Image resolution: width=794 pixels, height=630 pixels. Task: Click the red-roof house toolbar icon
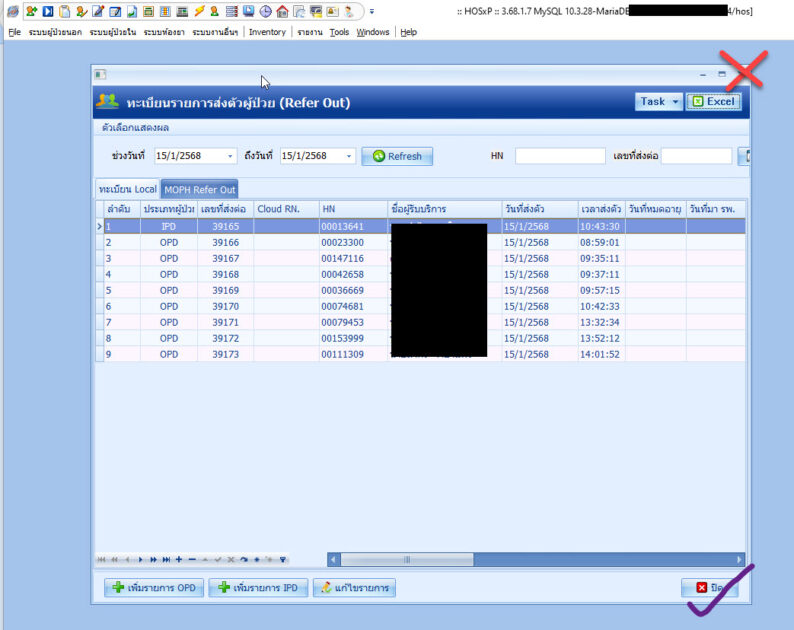[x=282, y=12]
